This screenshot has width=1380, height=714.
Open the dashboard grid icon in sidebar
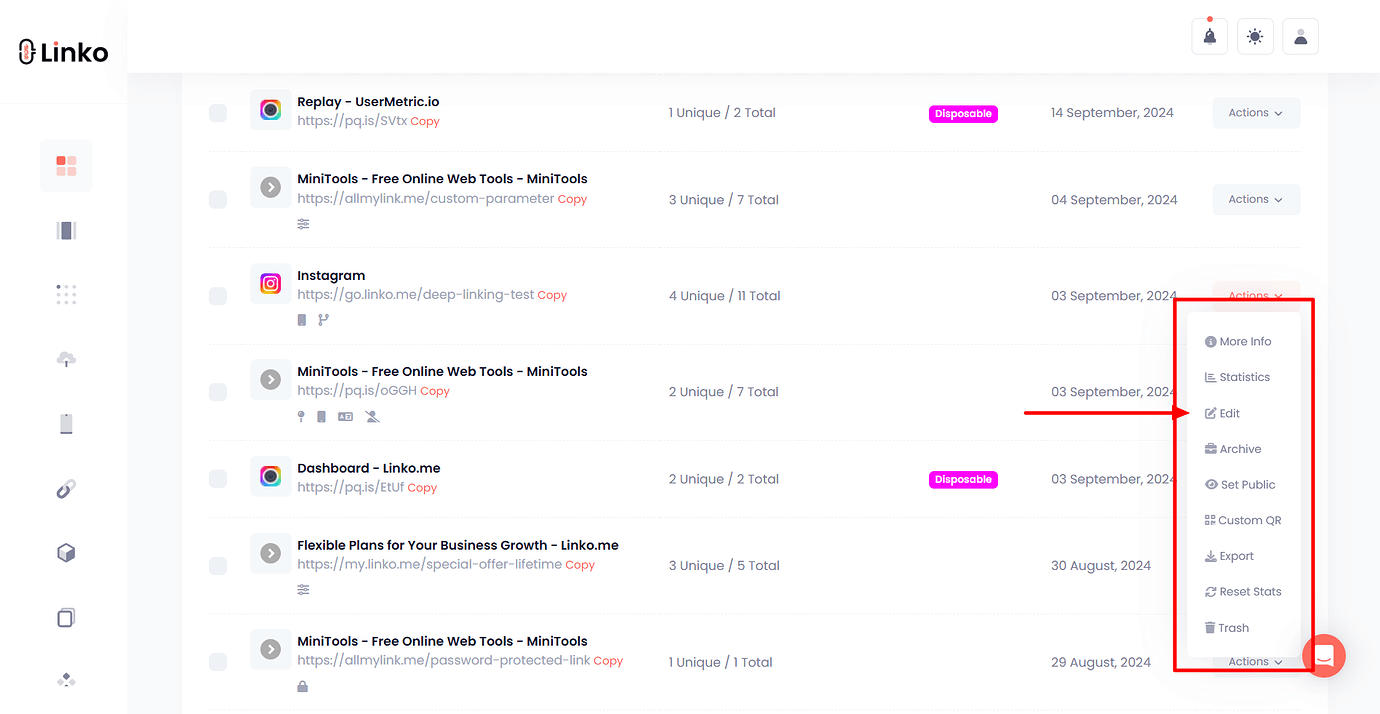click(66, 166)
